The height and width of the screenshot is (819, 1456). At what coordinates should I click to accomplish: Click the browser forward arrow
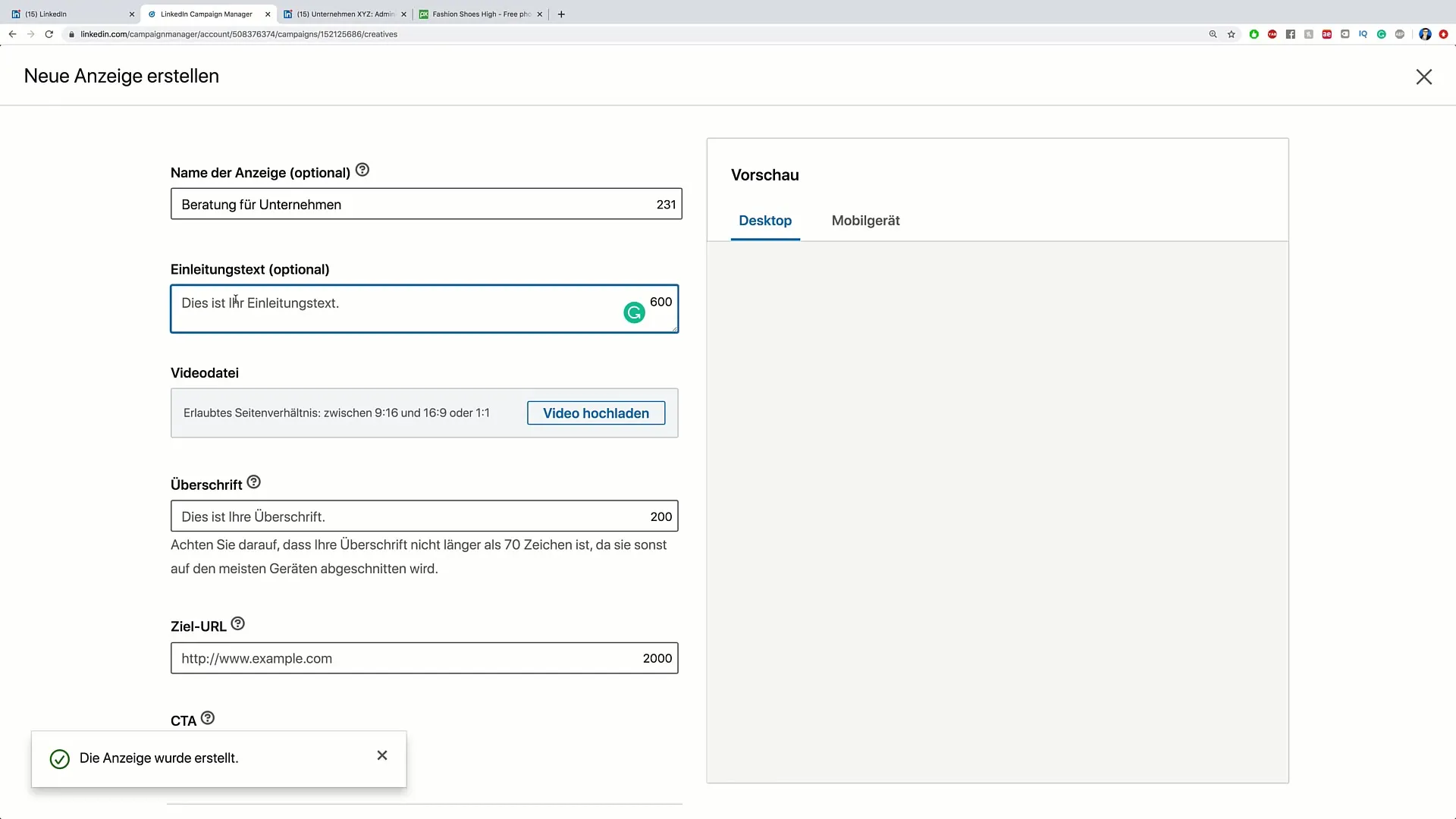click(30, 34)
